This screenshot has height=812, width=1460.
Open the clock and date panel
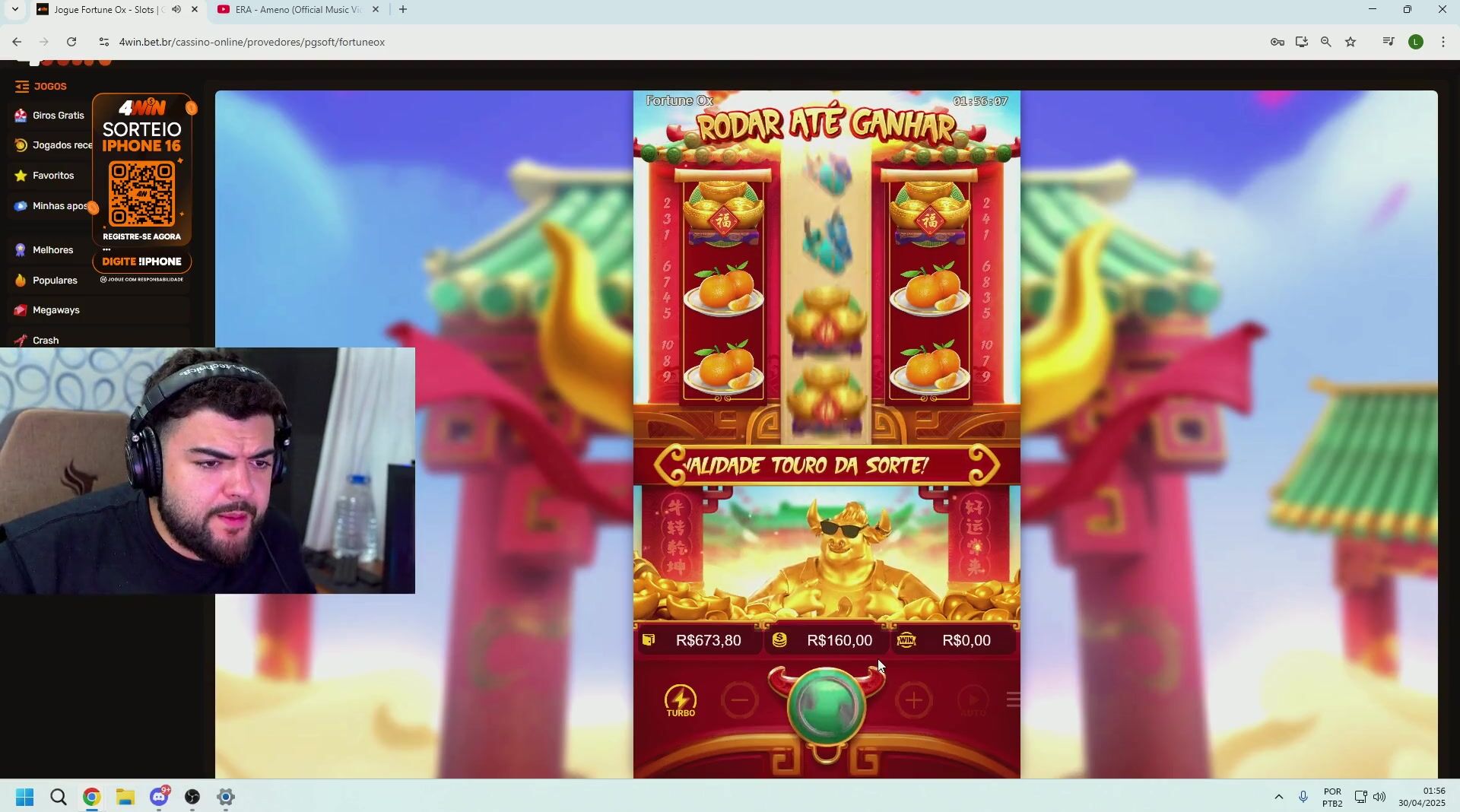pyautogui.click(x=1422, y=798)
